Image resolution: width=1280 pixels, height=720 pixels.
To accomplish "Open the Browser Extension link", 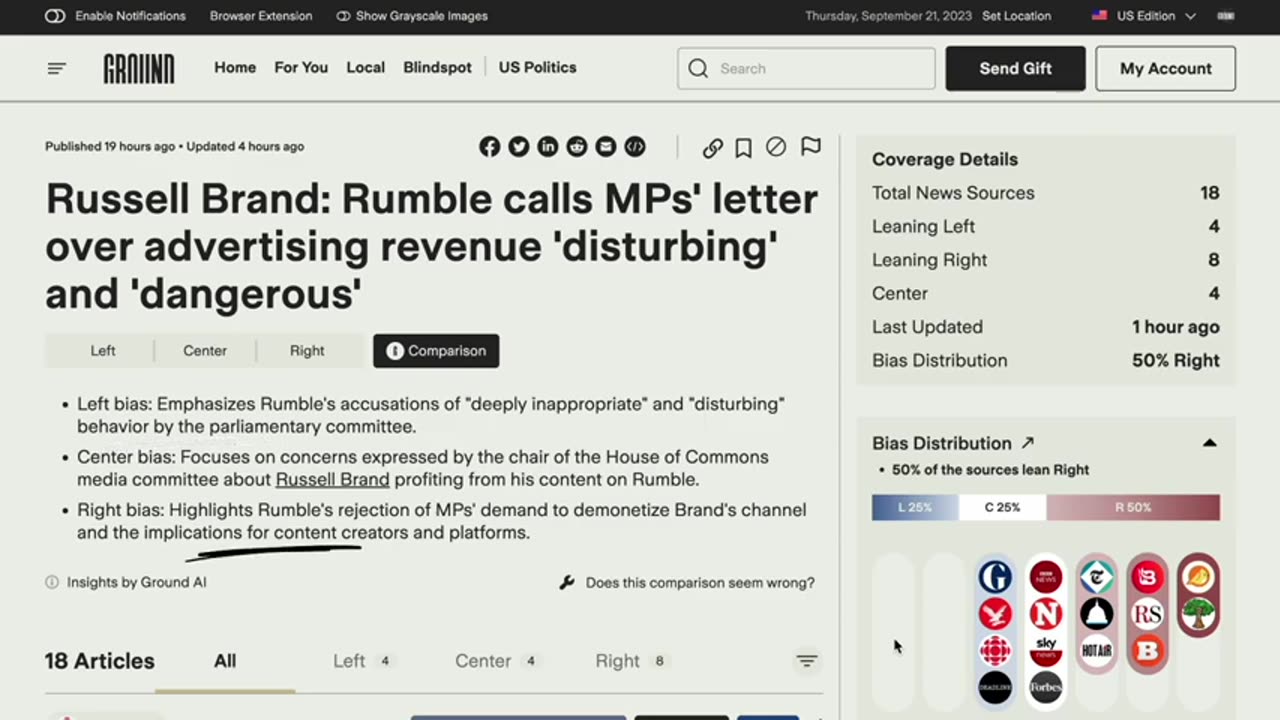I will pos(261,16).
